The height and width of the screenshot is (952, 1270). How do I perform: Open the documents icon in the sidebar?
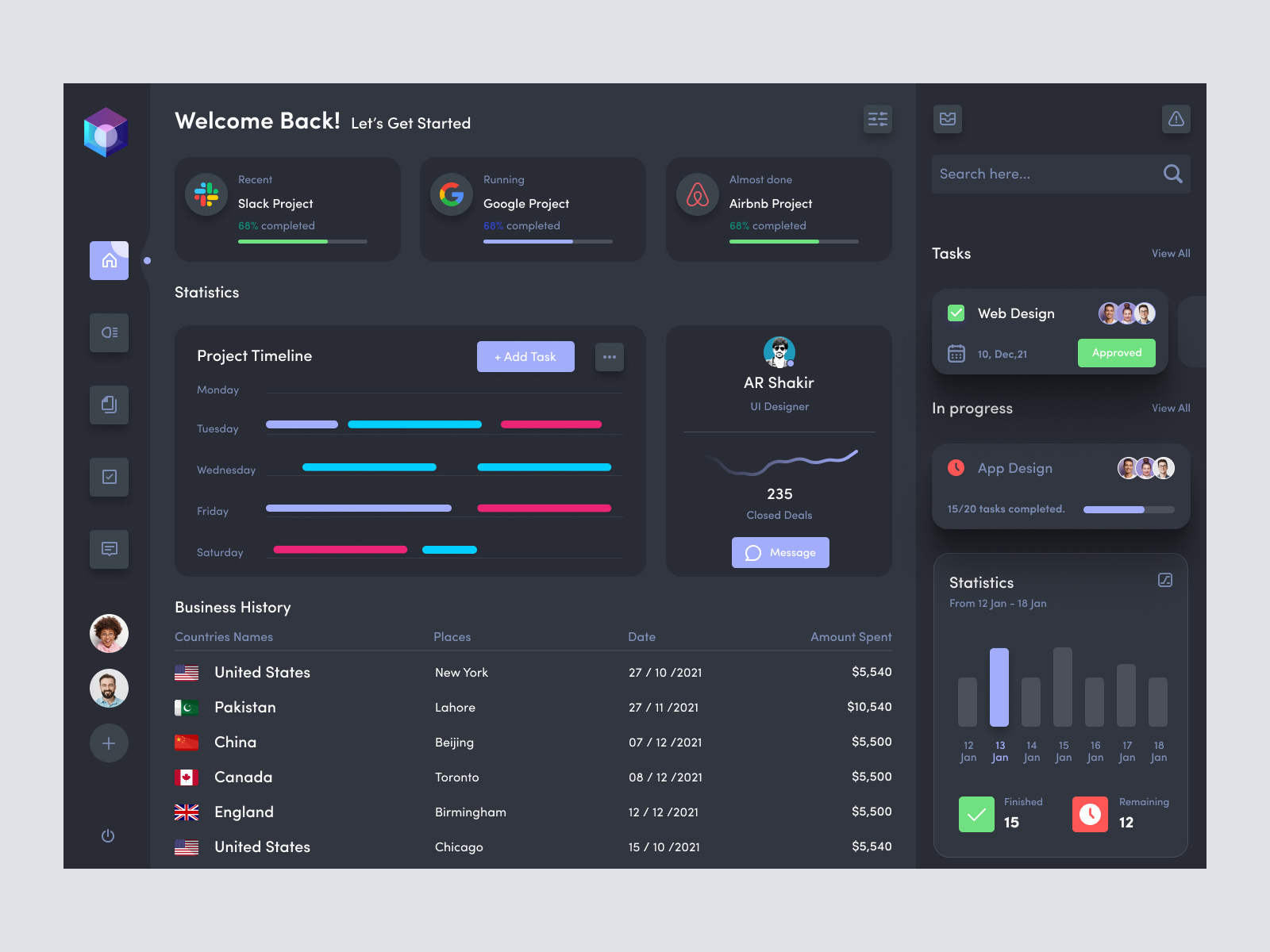point(109,405)
